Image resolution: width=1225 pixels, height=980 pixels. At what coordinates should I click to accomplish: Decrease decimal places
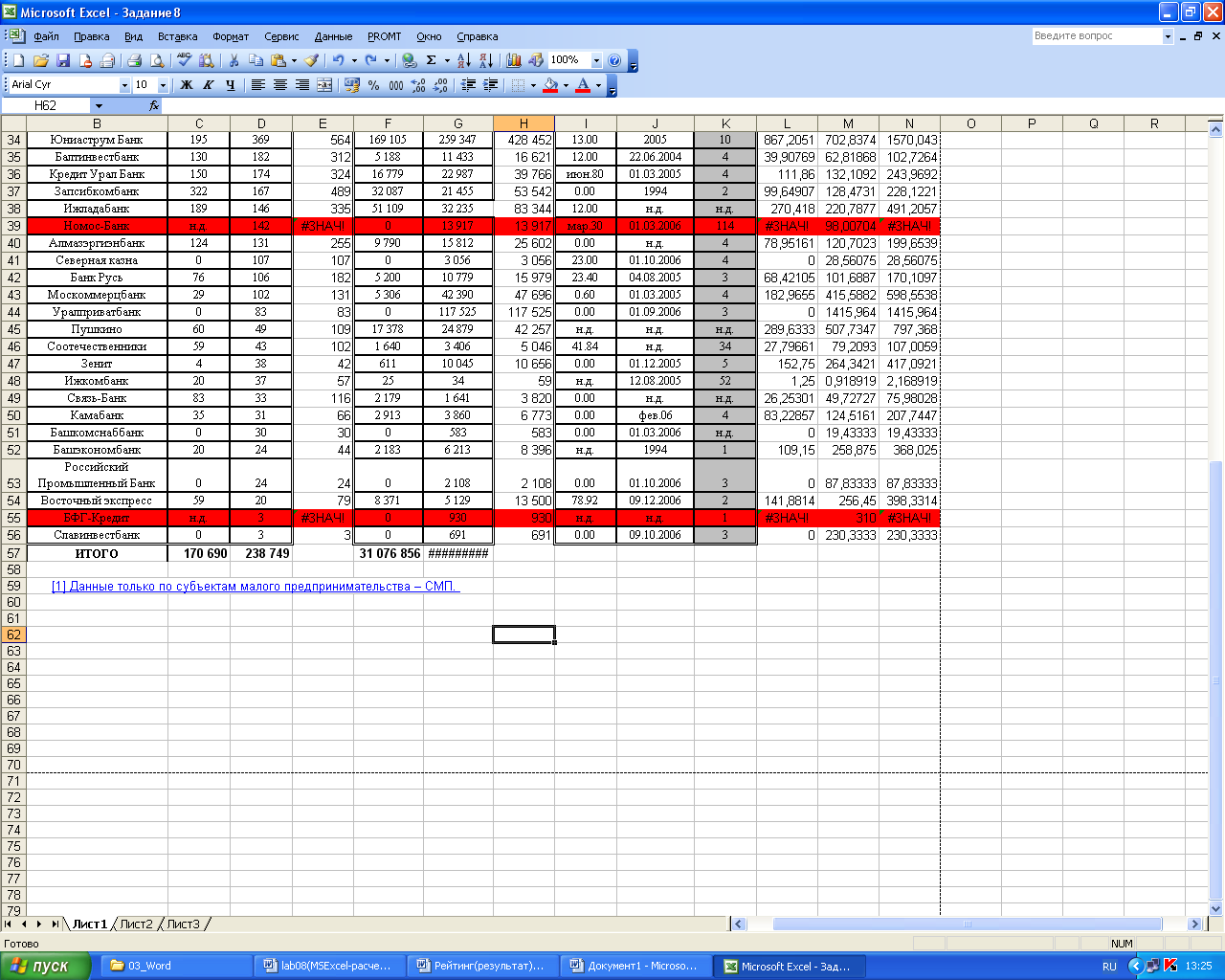point(440,85)
